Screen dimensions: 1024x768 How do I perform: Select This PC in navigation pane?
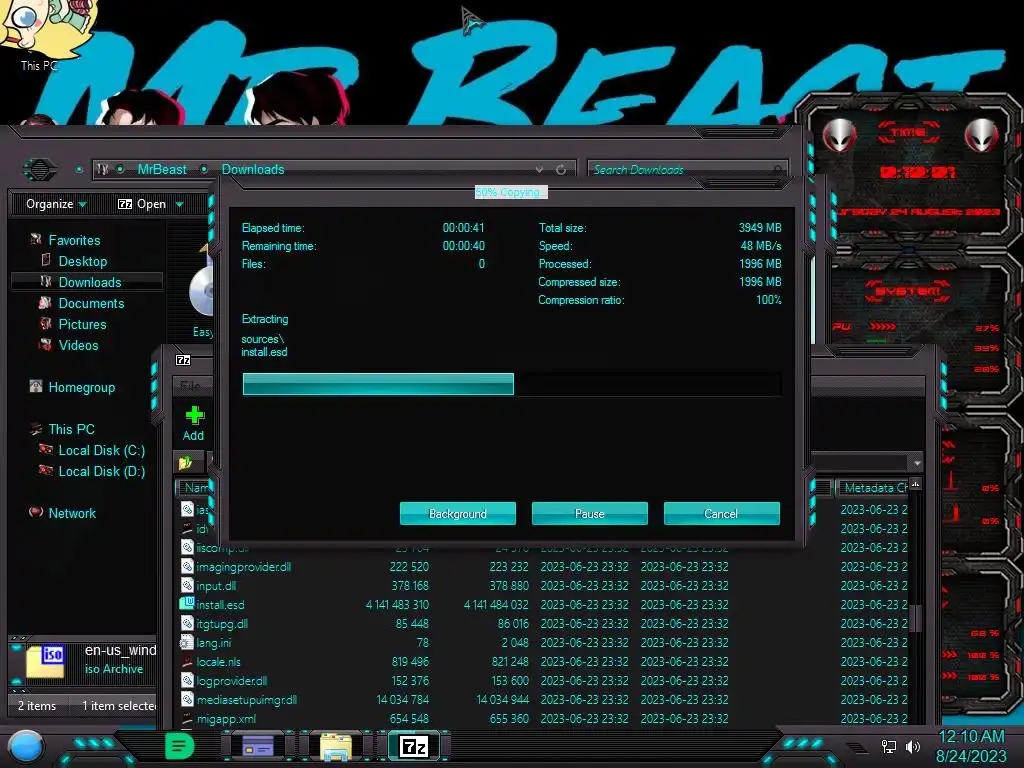point(71,429)
